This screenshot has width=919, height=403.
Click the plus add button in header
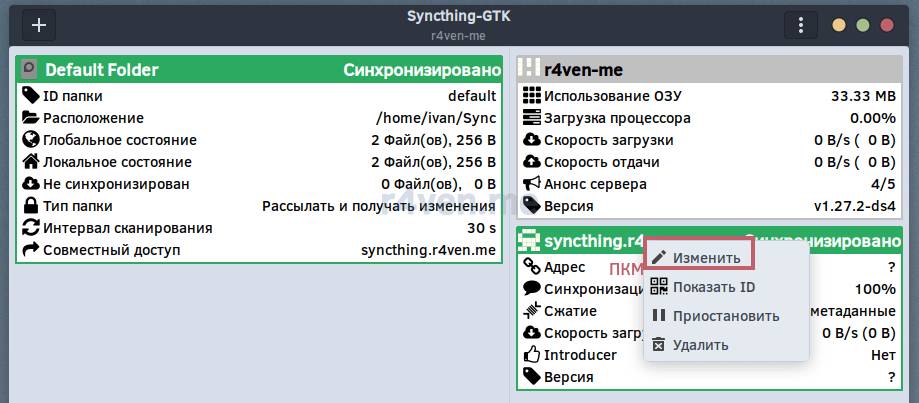tap(39, 25)
